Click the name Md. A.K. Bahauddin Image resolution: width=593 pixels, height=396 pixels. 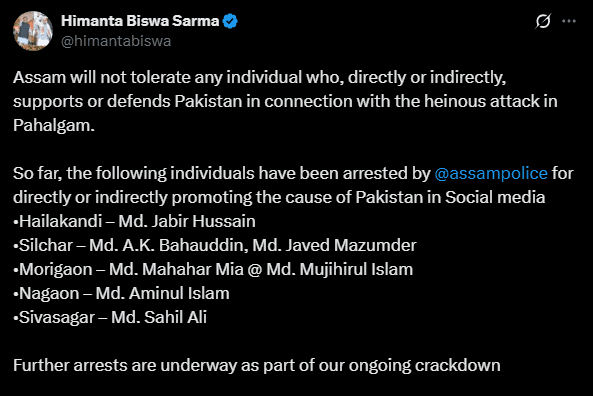[x=169, y=245]
